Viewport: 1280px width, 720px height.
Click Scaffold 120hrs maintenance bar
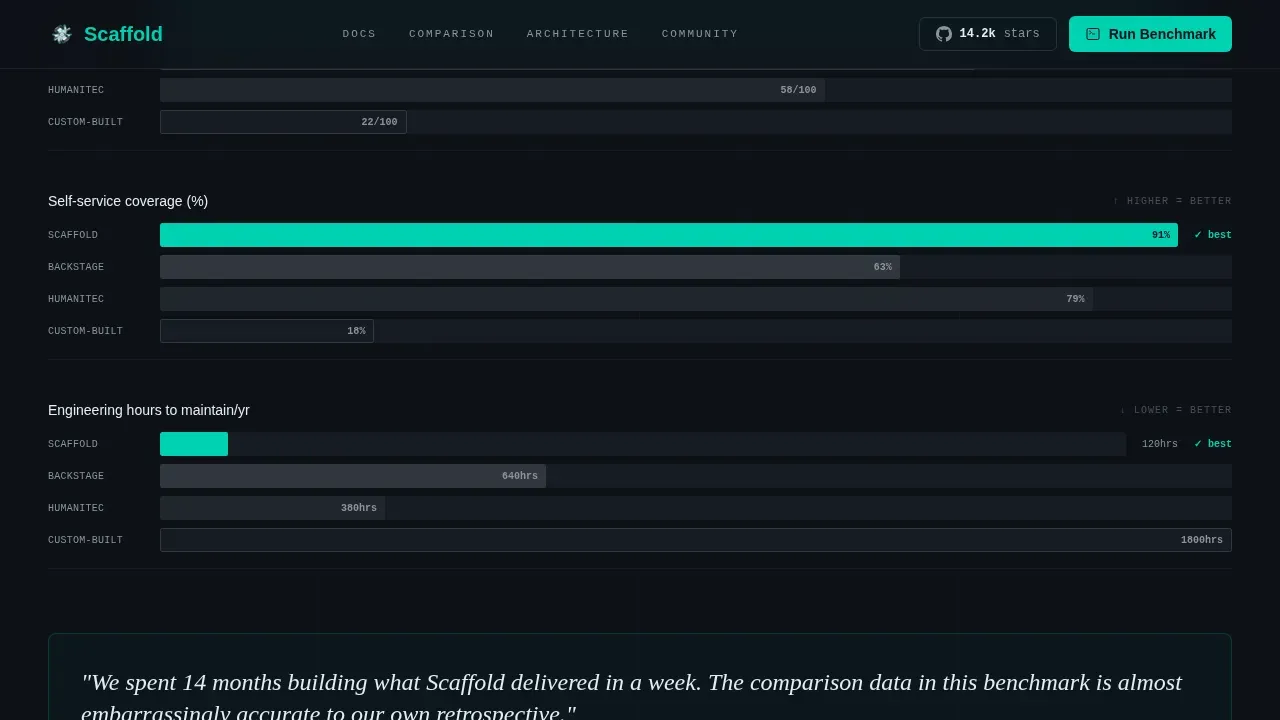[x=194, y=444]
